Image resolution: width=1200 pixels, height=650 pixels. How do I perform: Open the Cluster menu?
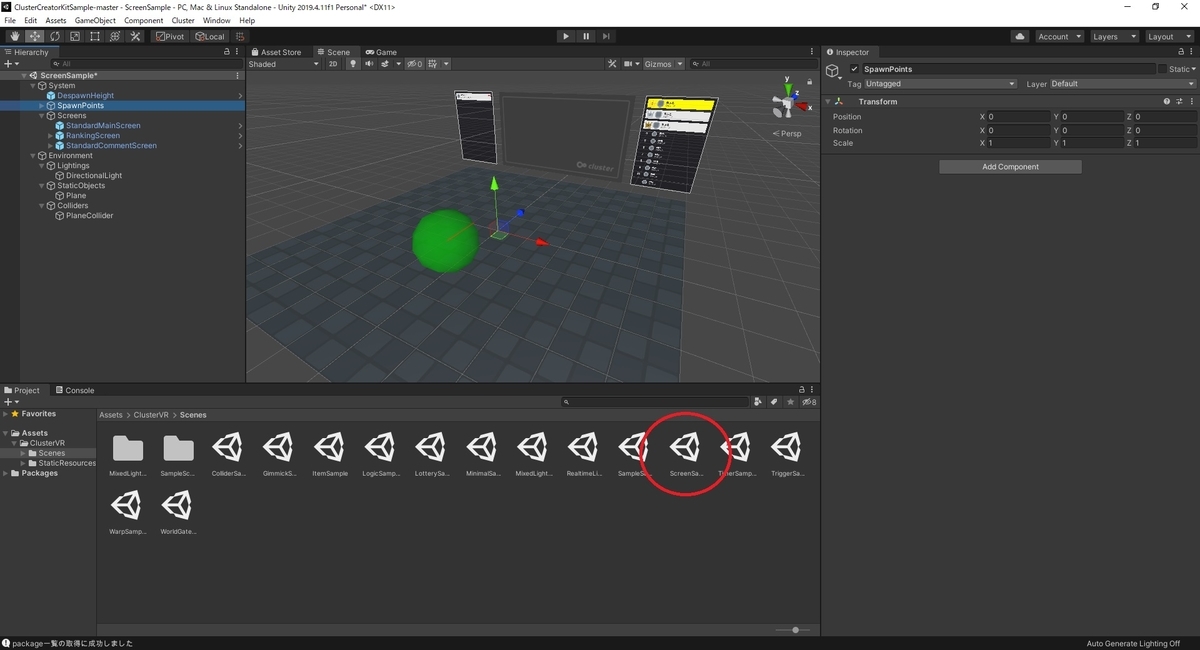click(183, 20)
